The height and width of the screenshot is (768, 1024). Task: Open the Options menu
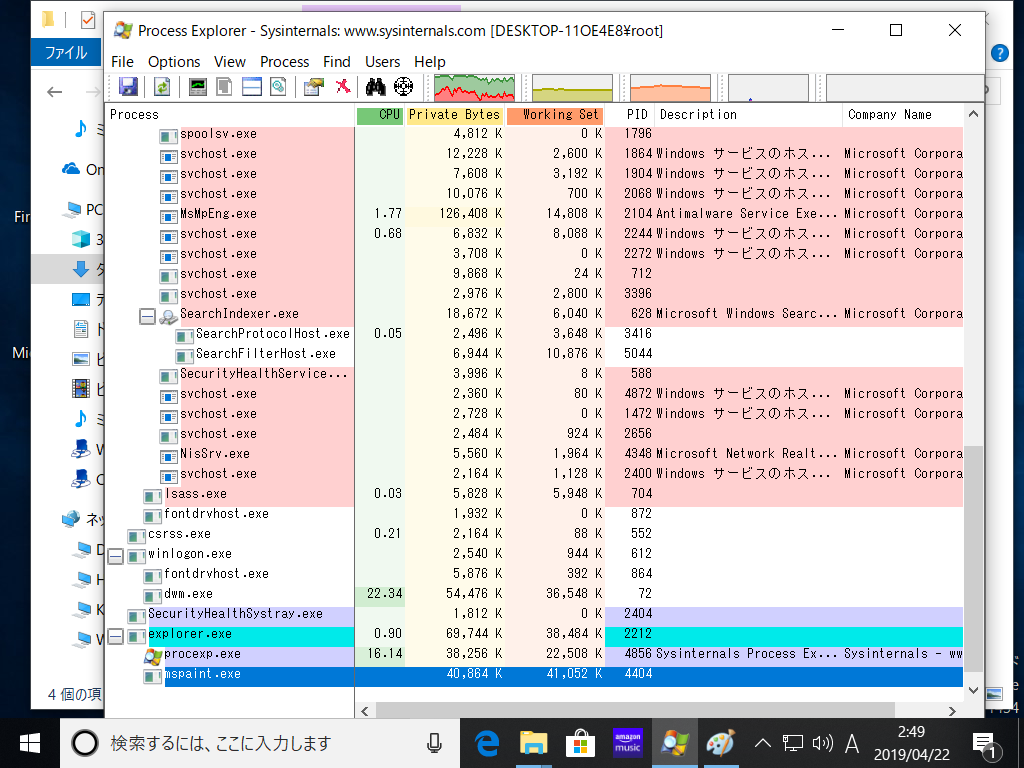(174, 61)
